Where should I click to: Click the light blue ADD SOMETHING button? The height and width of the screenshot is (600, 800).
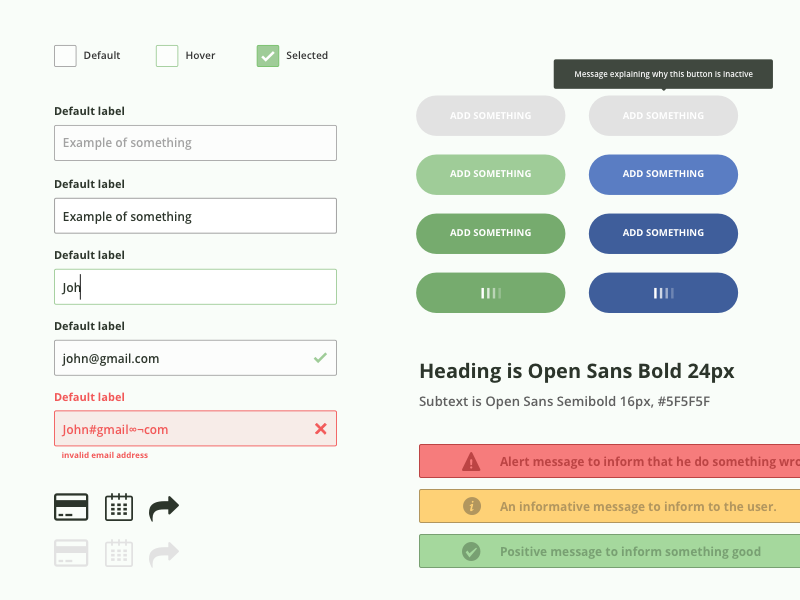click(x=663, y=174)
